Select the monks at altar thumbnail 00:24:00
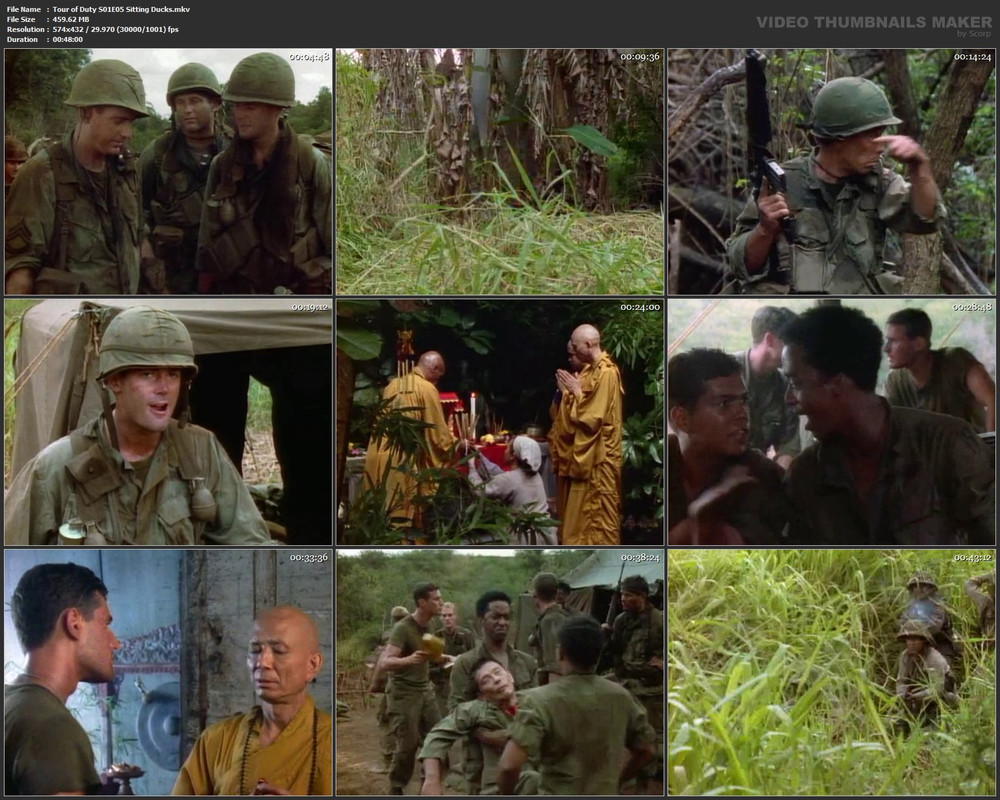The width and height of the screenshot is (1000, 800). (x=500, y=422)
